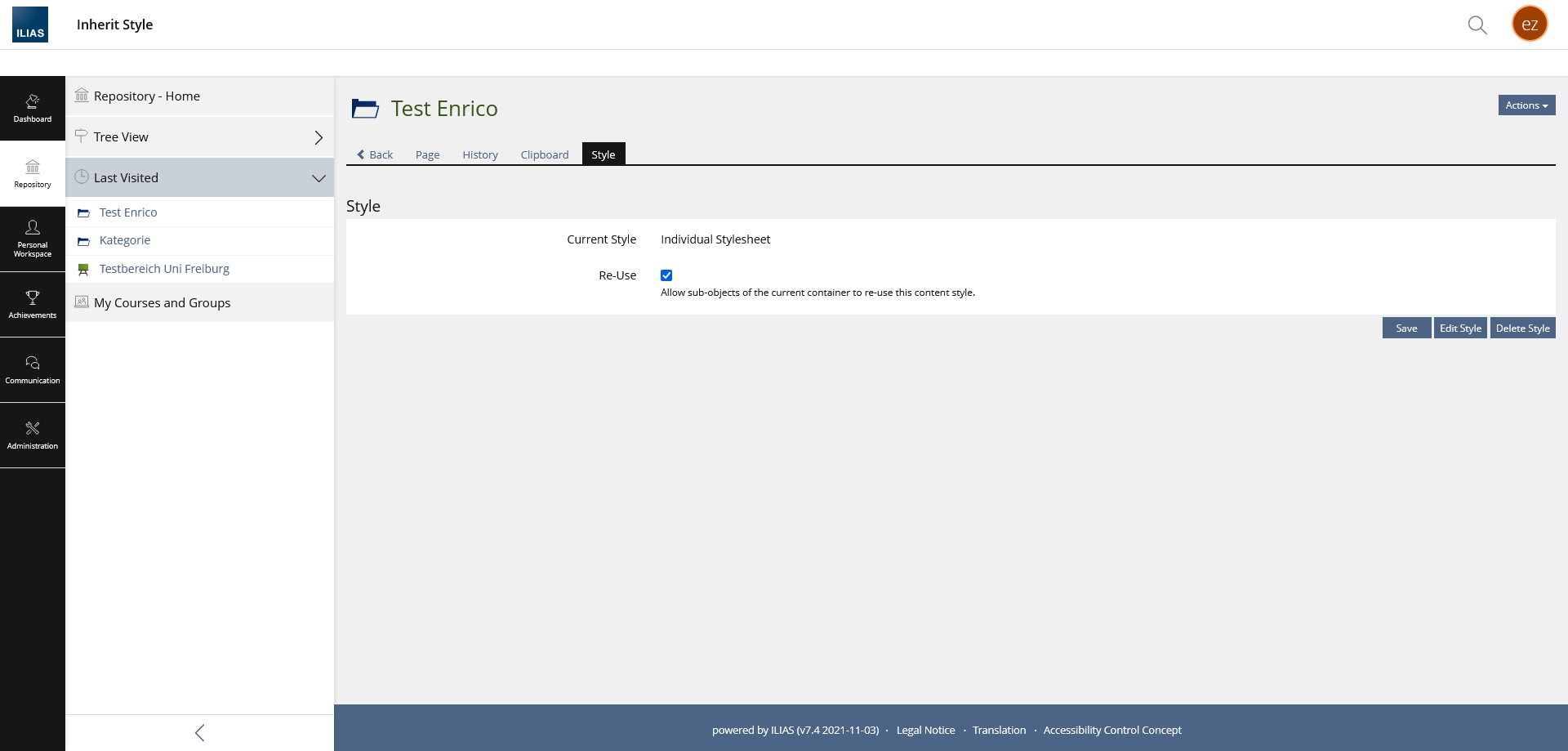Open the Achievements trophy icon
The height and width of the screenshot is (751, 1568).
33,304
